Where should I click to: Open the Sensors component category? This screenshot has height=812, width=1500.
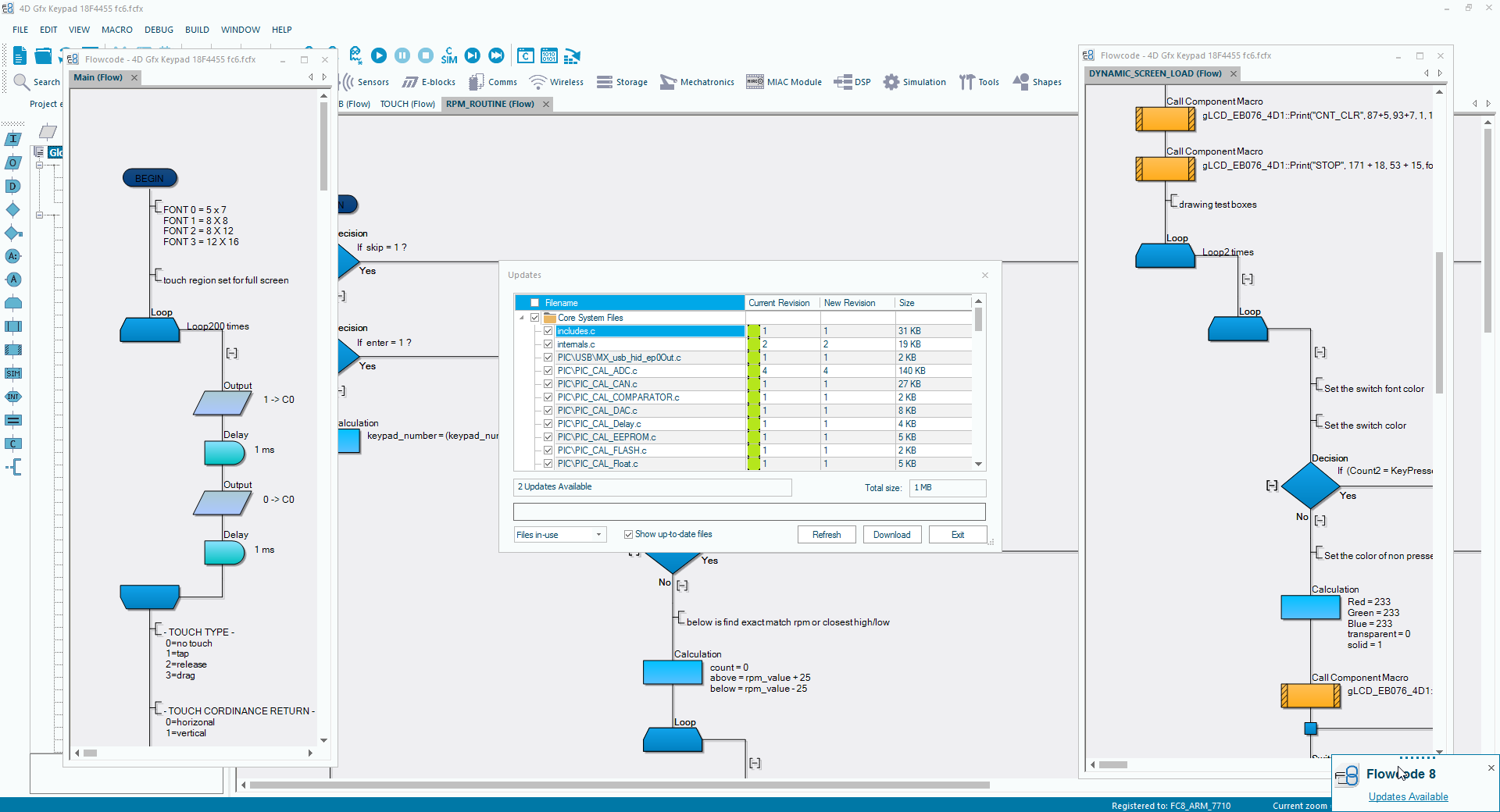pyautogui.click(x=366, y=82)
